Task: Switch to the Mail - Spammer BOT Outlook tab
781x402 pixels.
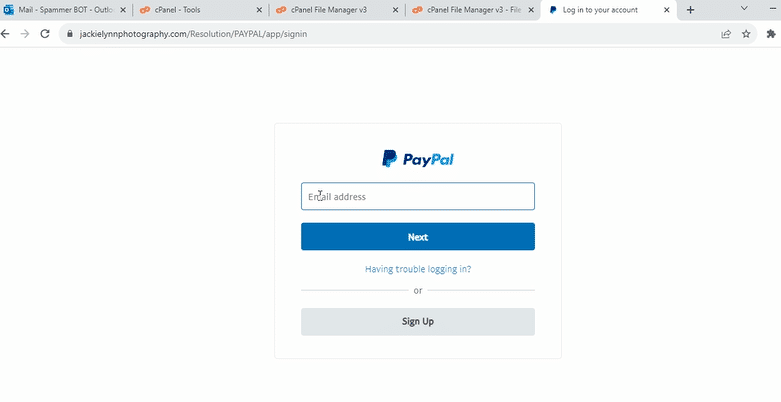Action: (65, 10)
